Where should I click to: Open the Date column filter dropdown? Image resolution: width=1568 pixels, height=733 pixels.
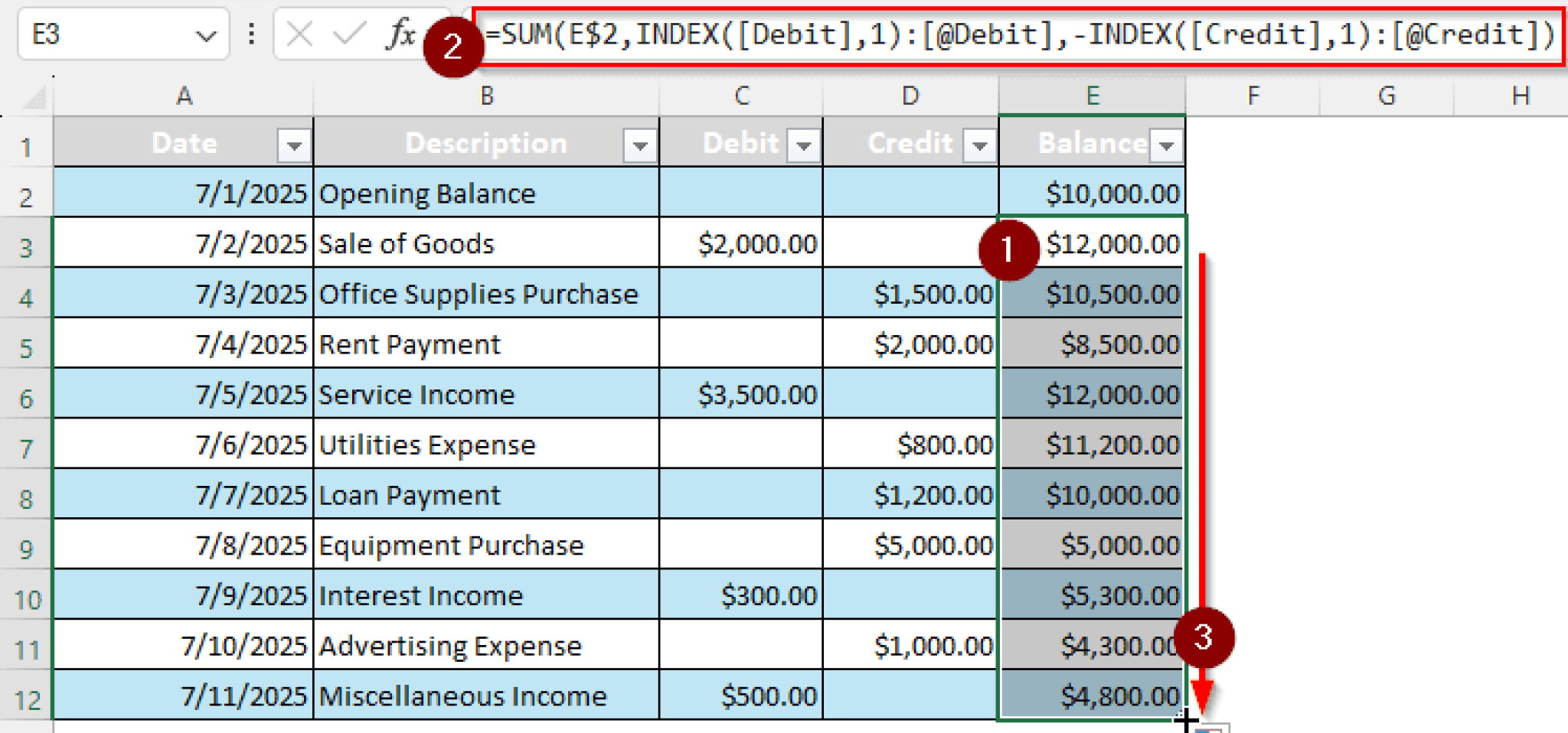[x=293, y=144]
